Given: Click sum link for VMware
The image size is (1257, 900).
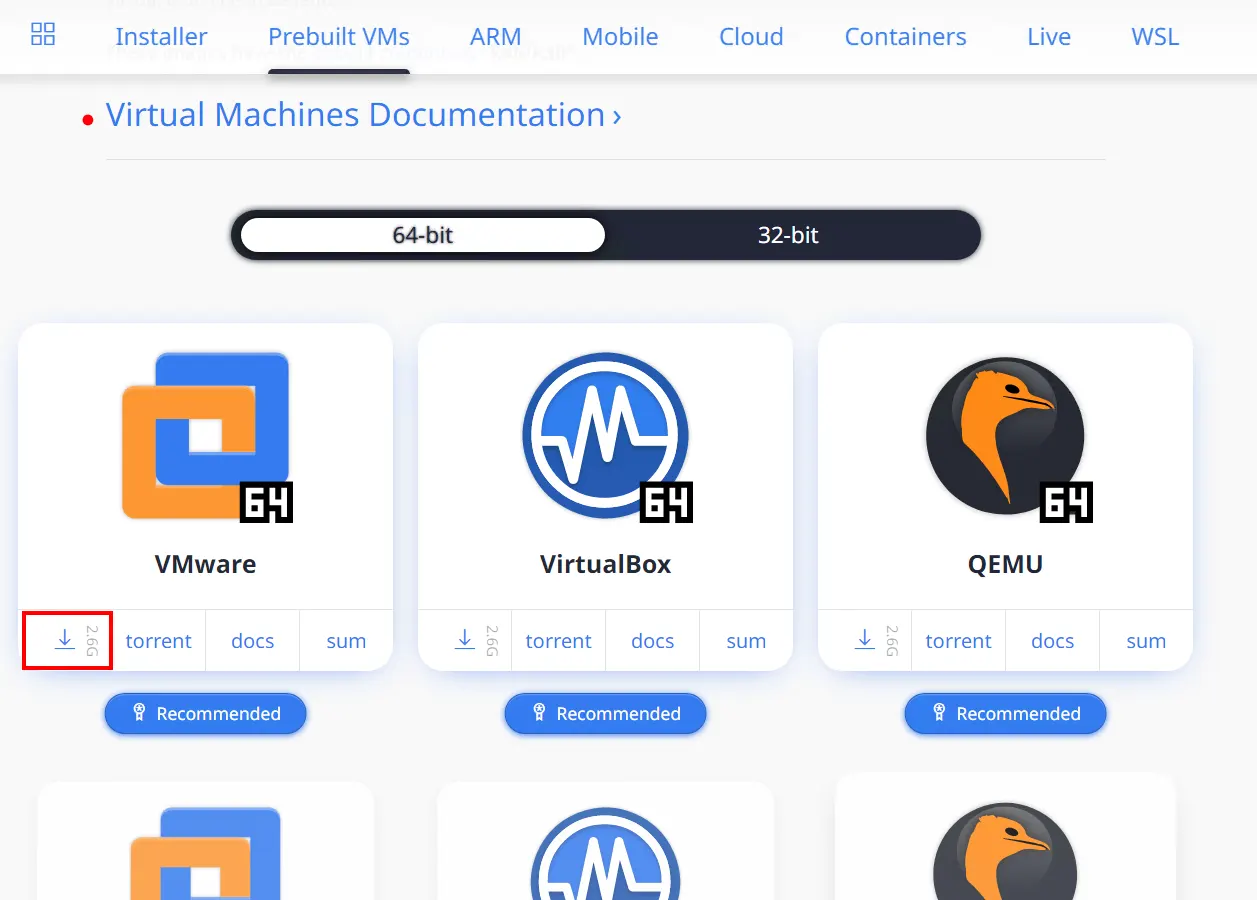Looking at the screenshot, I should [346, 641].
